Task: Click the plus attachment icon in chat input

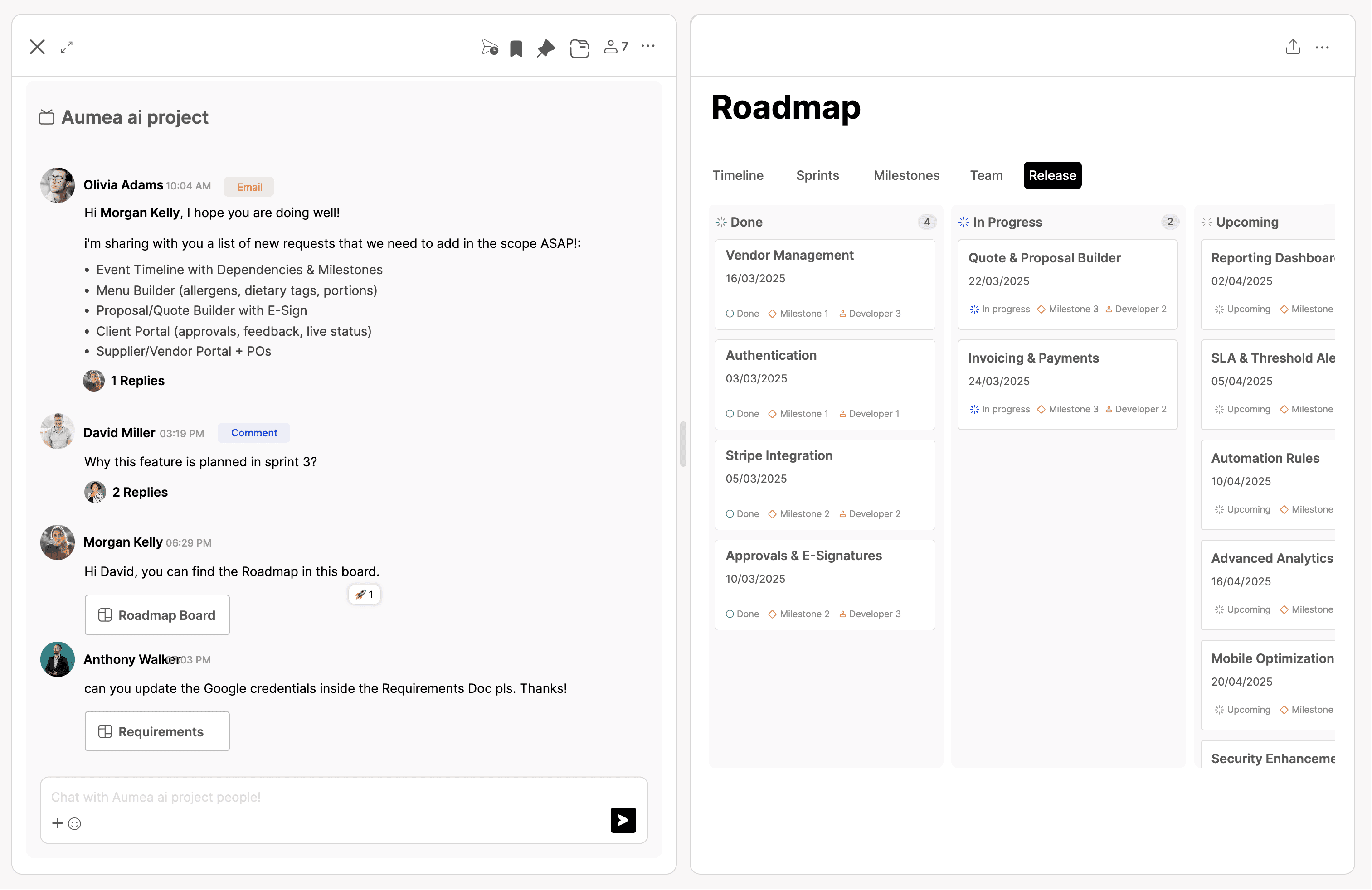Action: 57,823
